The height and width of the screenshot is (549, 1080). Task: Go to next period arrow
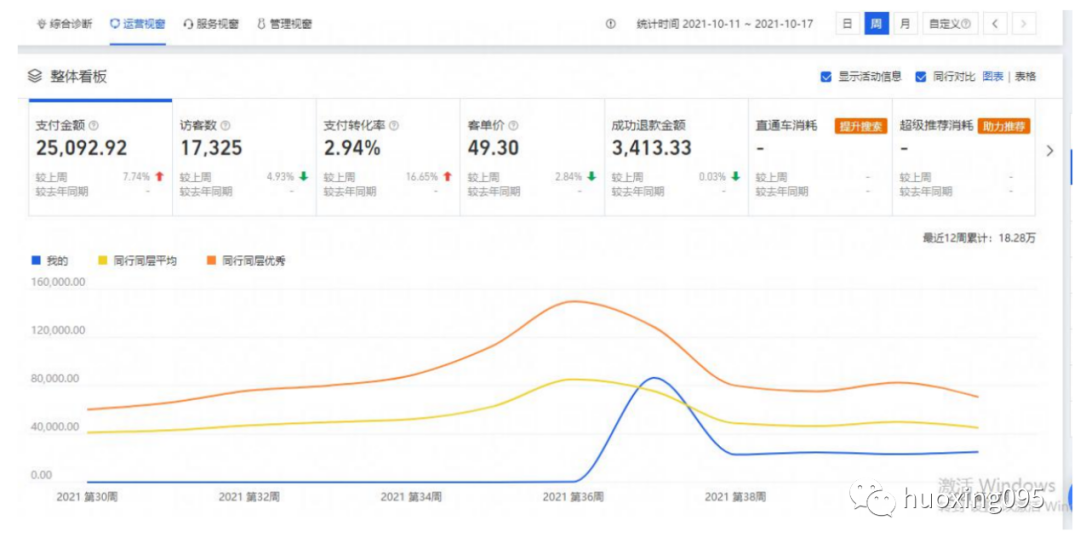(x=1023, y=24)
